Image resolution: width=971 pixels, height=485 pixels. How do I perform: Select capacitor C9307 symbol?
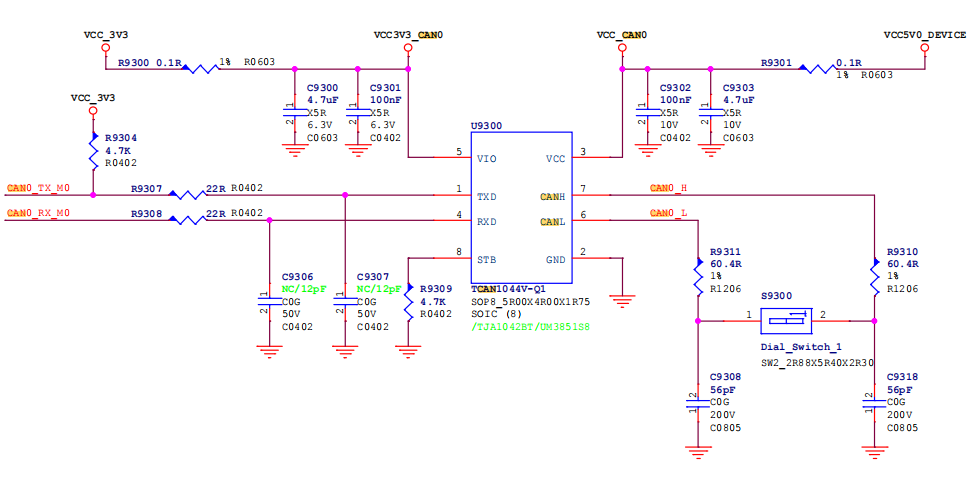[x=345, y=302]
